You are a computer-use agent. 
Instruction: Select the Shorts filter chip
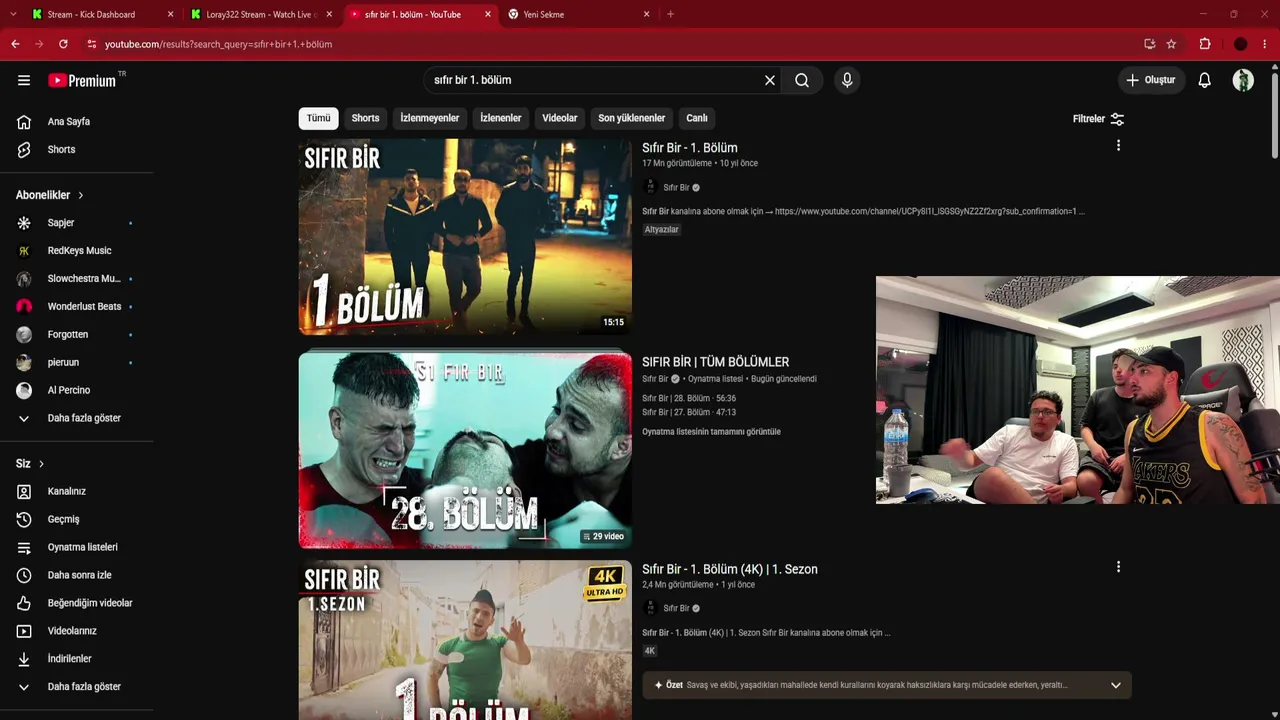coord(365,118)
